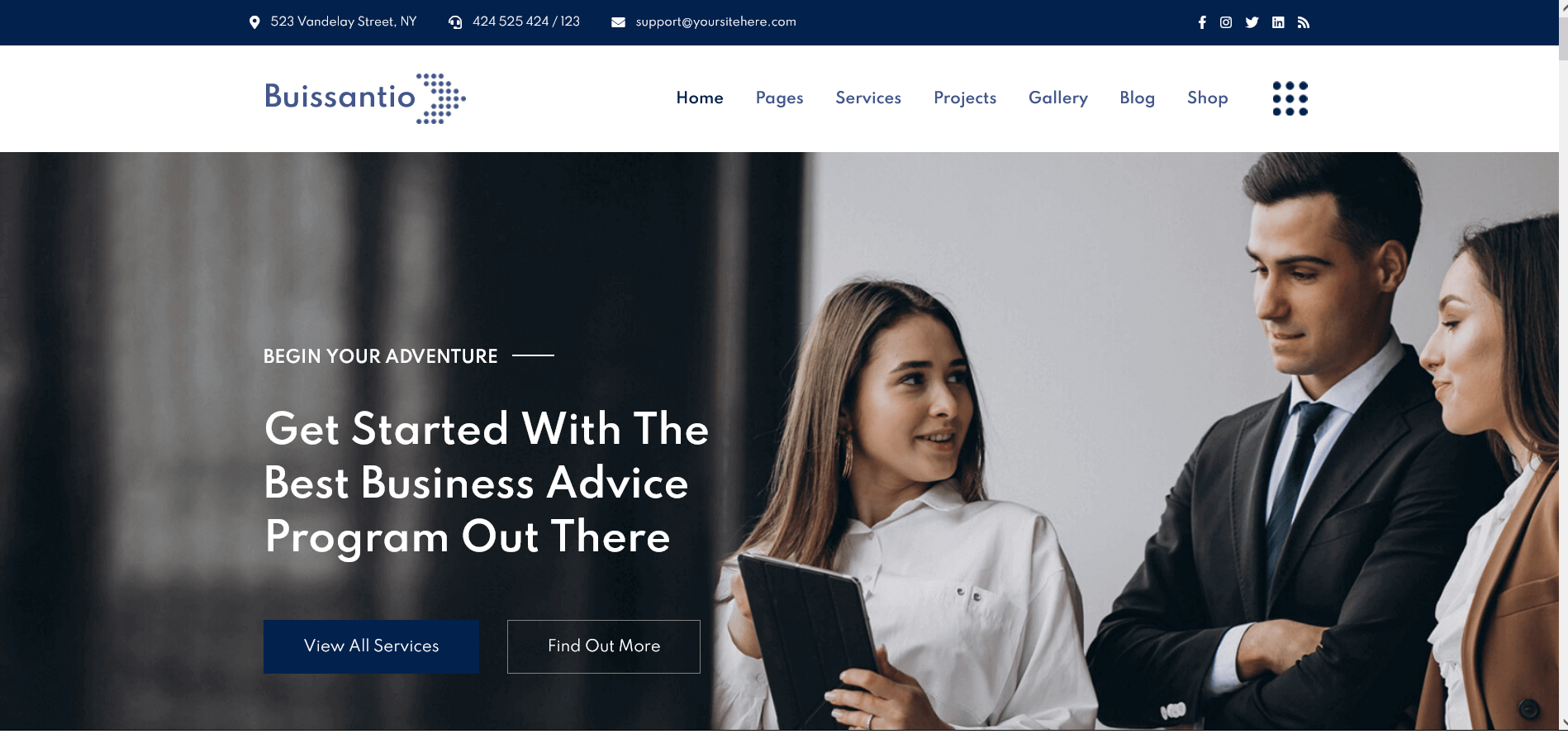The width and height of the screenshot is (1568, 734).
Task: Open the Facebook social icon
Action: 1202,22
